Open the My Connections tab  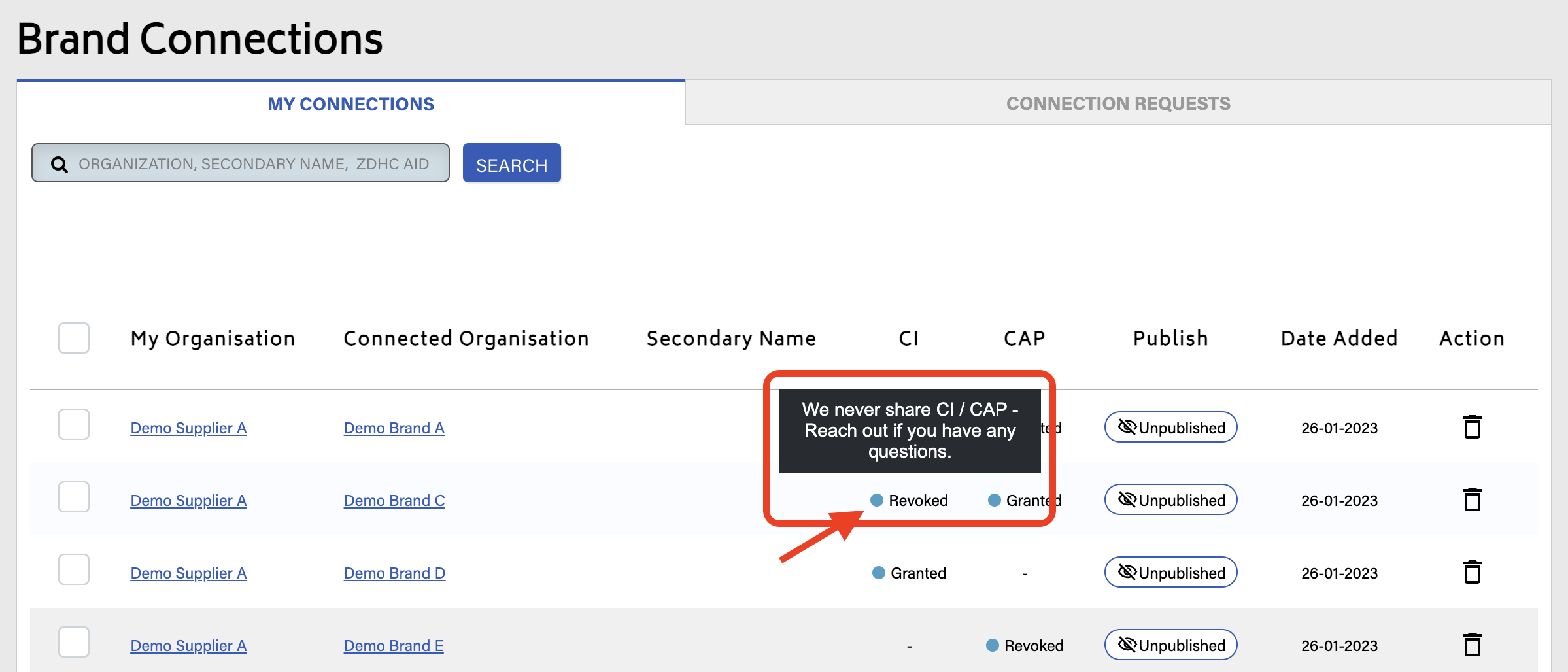click(350, 104)
